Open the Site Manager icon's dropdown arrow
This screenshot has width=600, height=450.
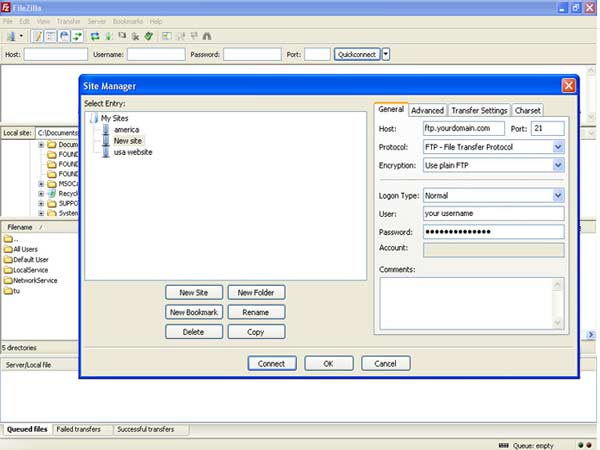(21, 36)
